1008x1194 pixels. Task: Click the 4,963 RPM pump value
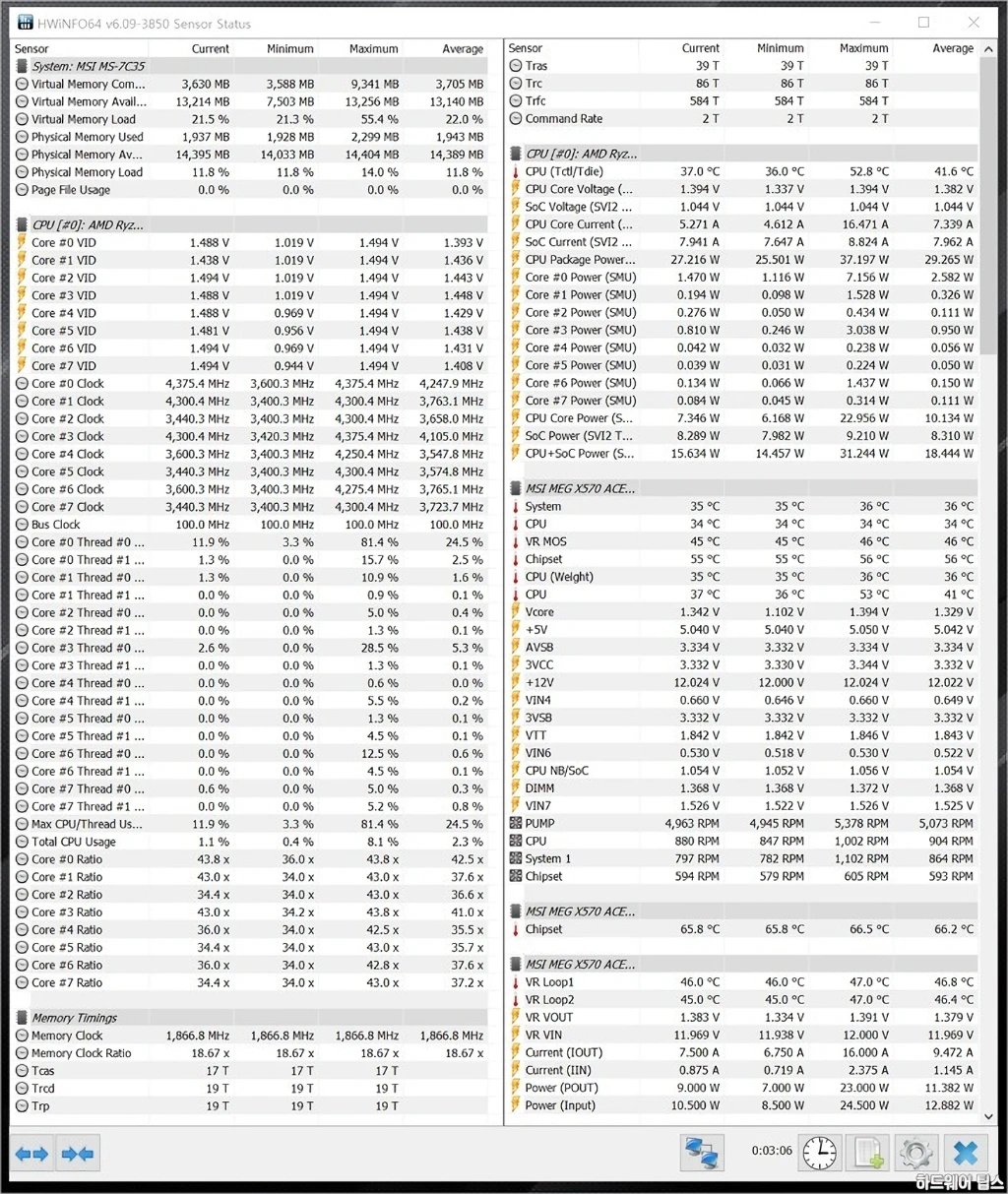[x=692, y=824]
